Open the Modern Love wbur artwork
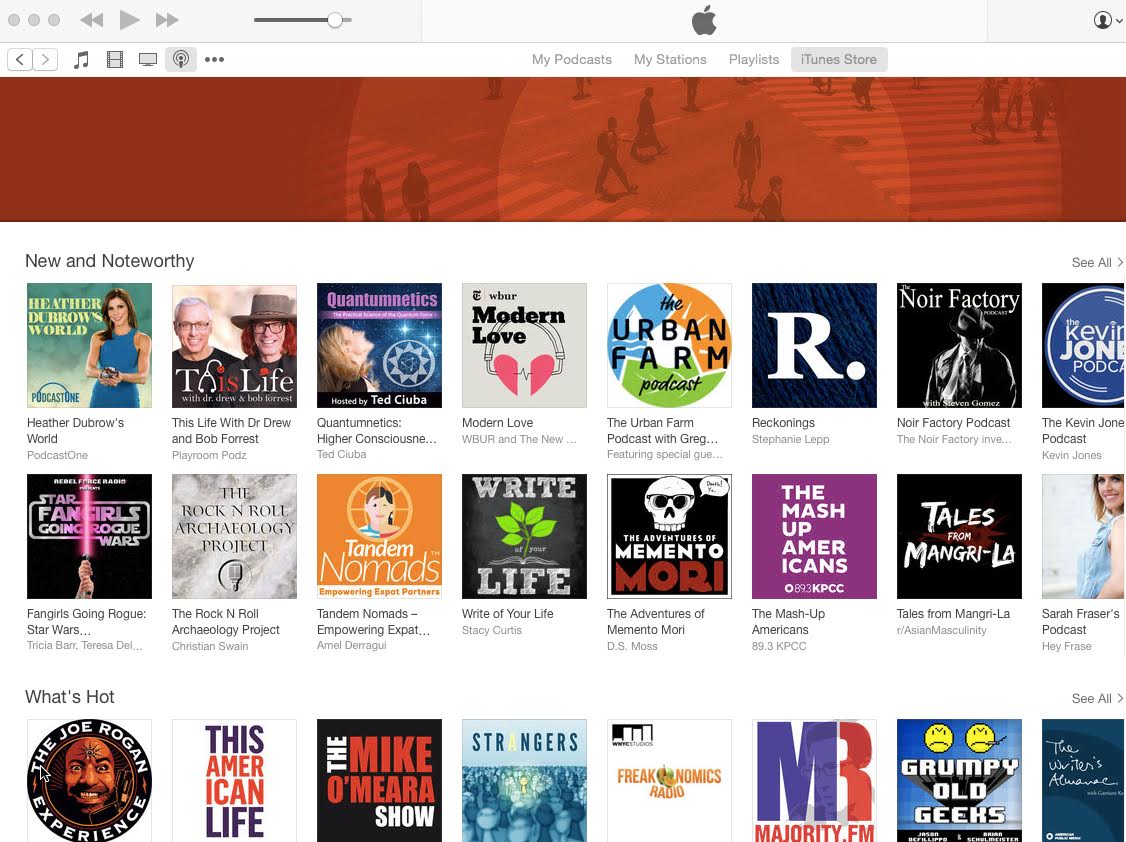The image size is (1126, 842). [524, 345]
